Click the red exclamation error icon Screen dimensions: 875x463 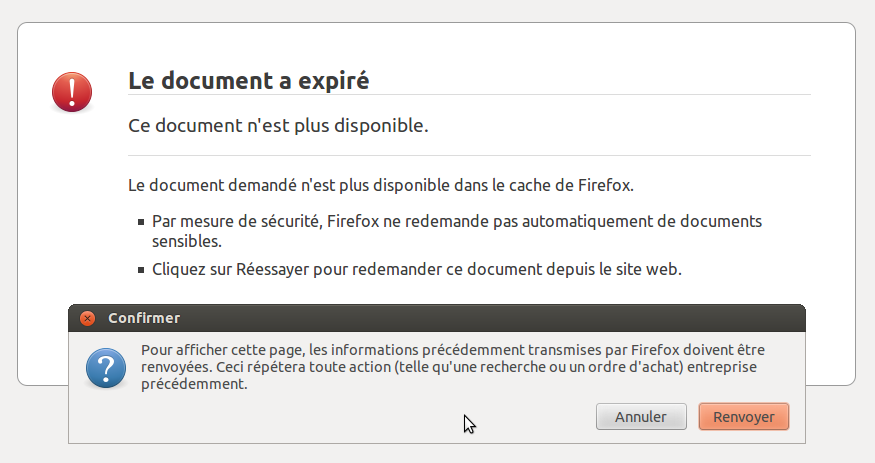point(72,92)
